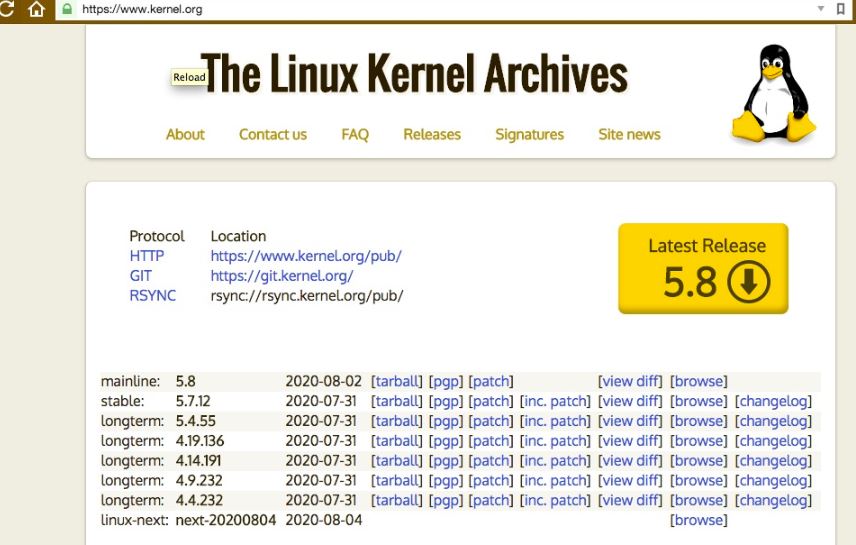This screenshot has width=856, height=545.
Task: View diff for mainline 5.8
Action: (631, 381)
